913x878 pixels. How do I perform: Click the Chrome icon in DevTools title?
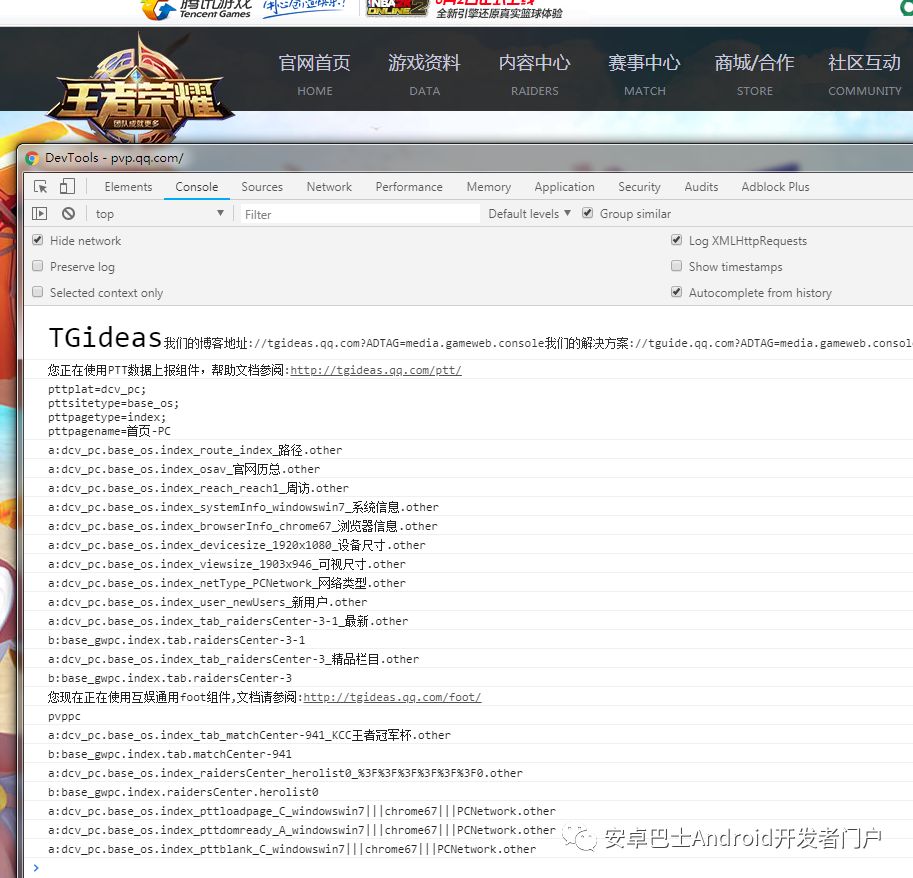32,158
